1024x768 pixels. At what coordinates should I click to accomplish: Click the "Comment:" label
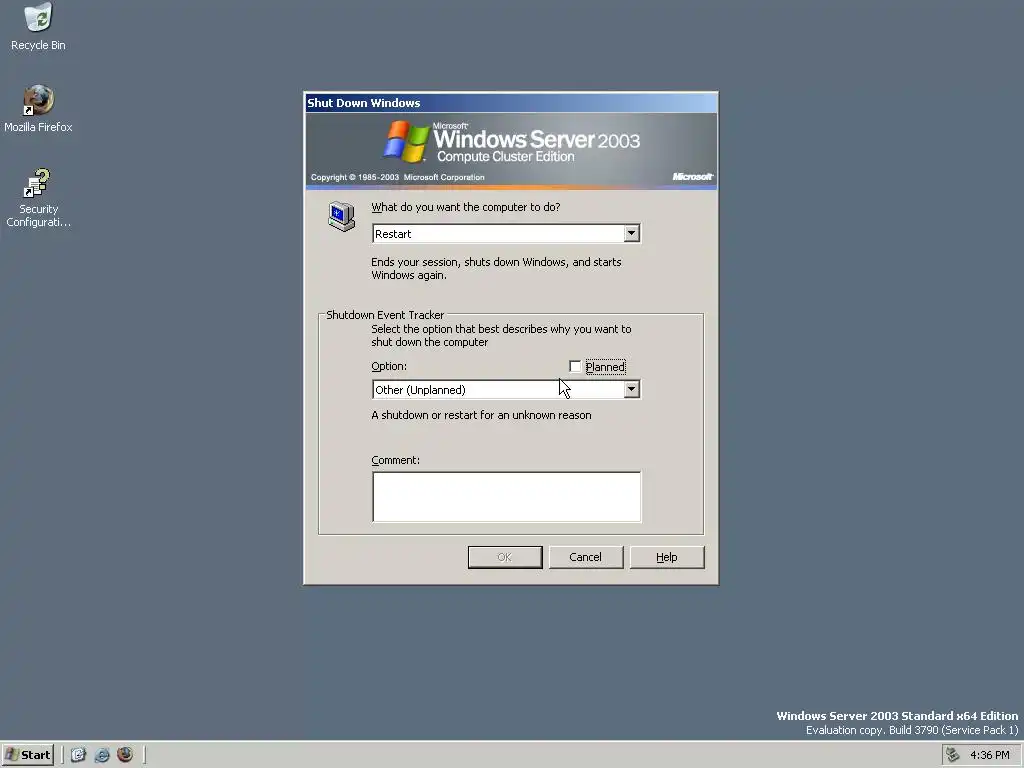[x=396, y=460]
